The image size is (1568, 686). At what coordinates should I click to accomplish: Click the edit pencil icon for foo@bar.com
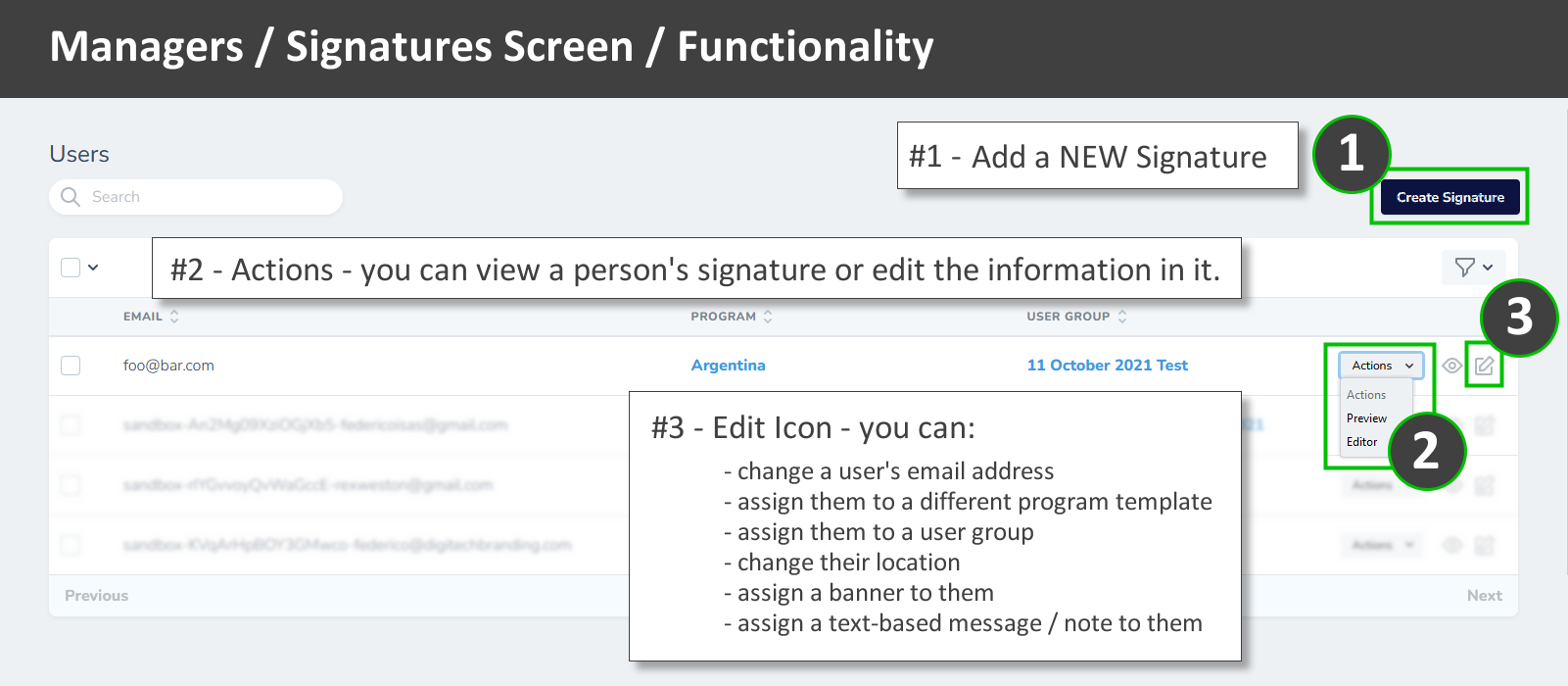coord(1485,366)
